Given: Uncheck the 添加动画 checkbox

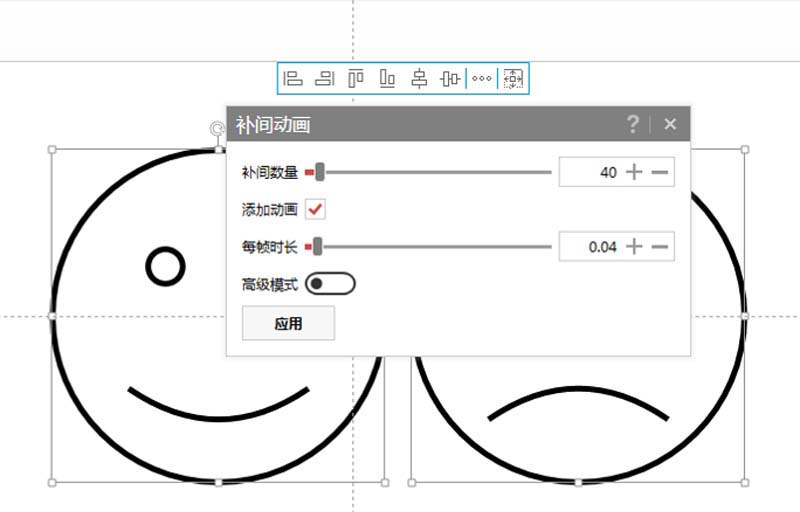Looking at the screenshot, I should pyautogui.click(x=315, y=209).
